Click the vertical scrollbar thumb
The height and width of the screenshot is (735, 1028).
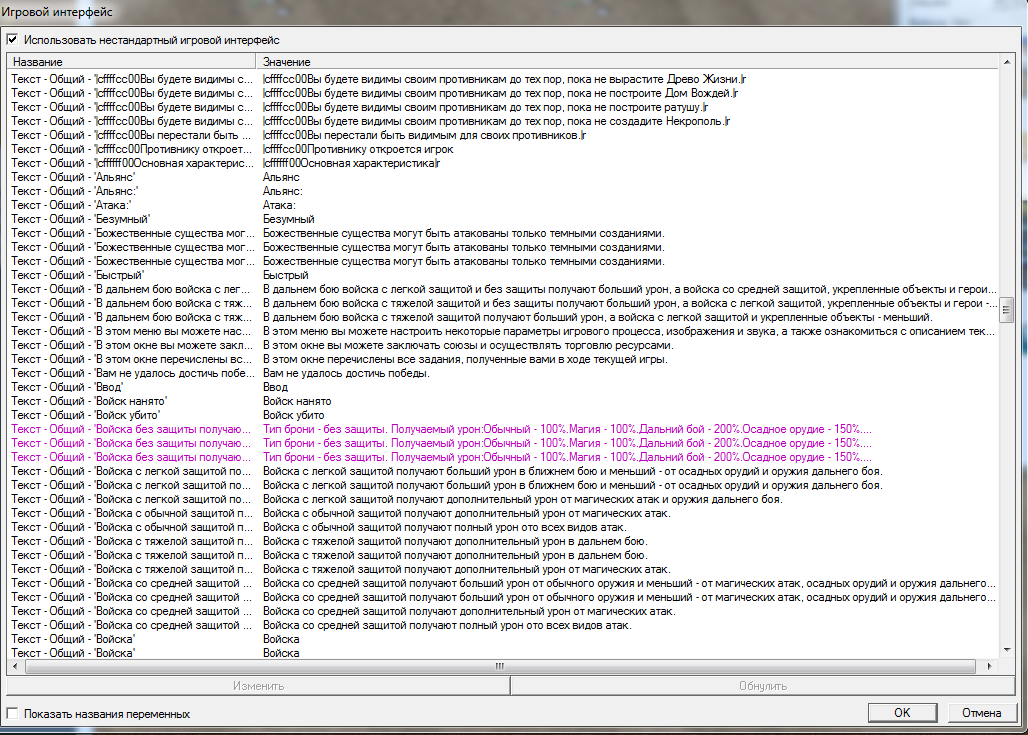[x=1006, y=310]
